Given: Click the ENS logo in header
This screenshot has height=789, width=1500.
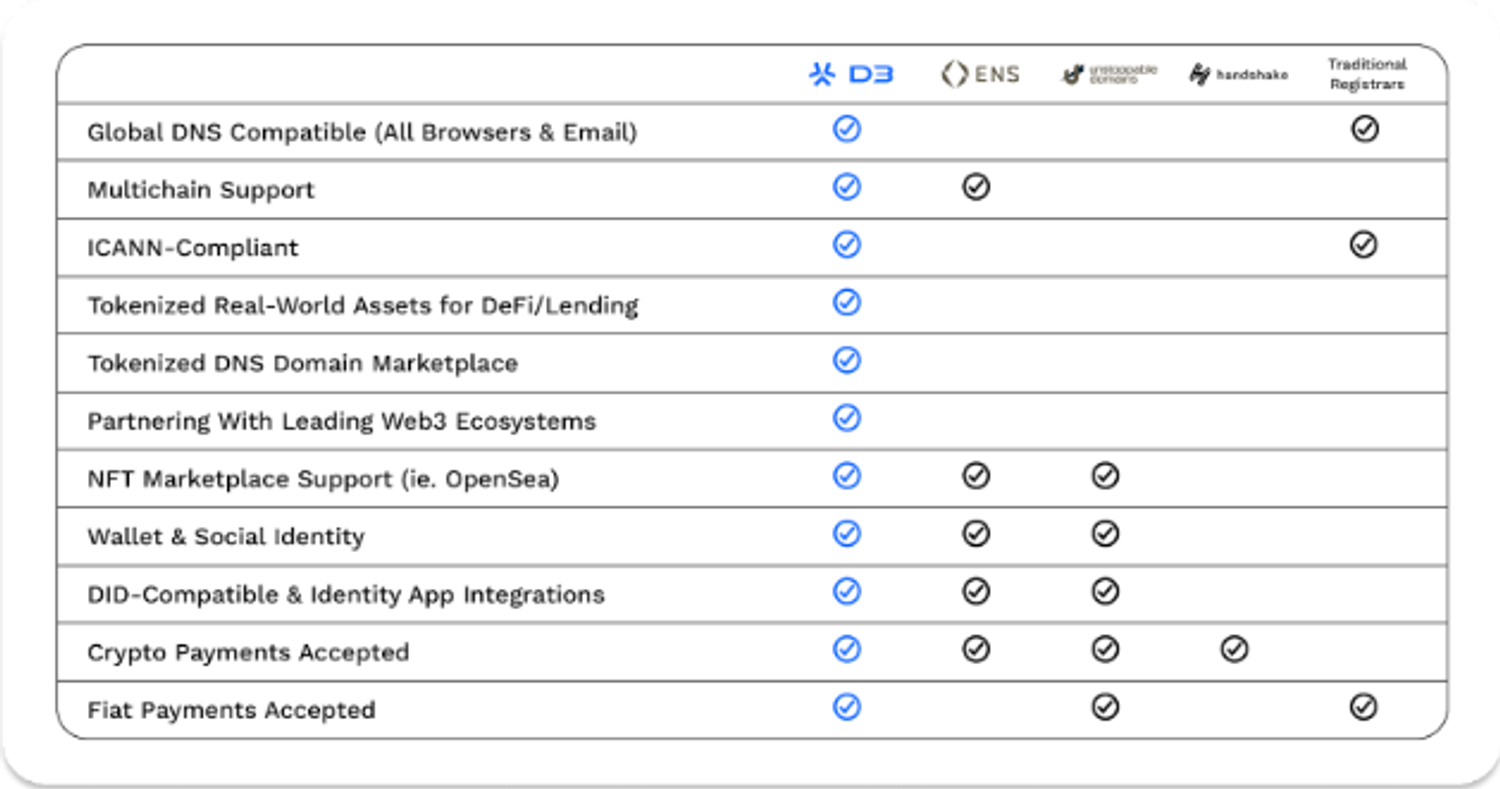Looking at the screenshot, I should 980,75.
